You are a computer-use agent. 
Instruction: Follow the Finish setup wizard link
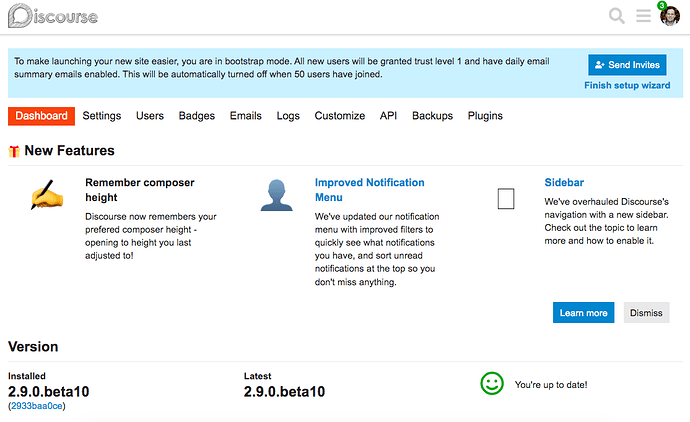(x=627, y=85)
